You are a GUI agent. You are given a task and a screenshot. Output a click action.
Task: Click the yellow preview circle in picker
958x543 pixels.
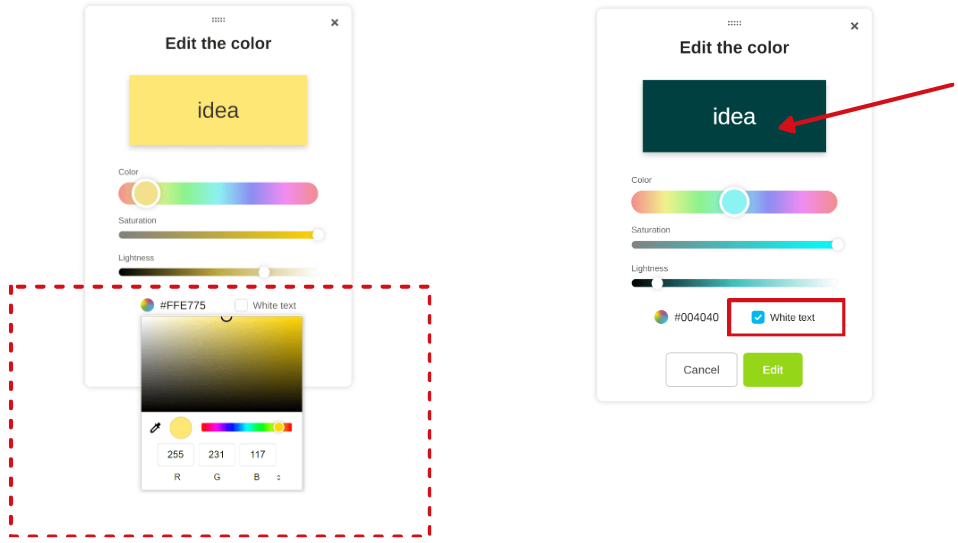point(180,428)
